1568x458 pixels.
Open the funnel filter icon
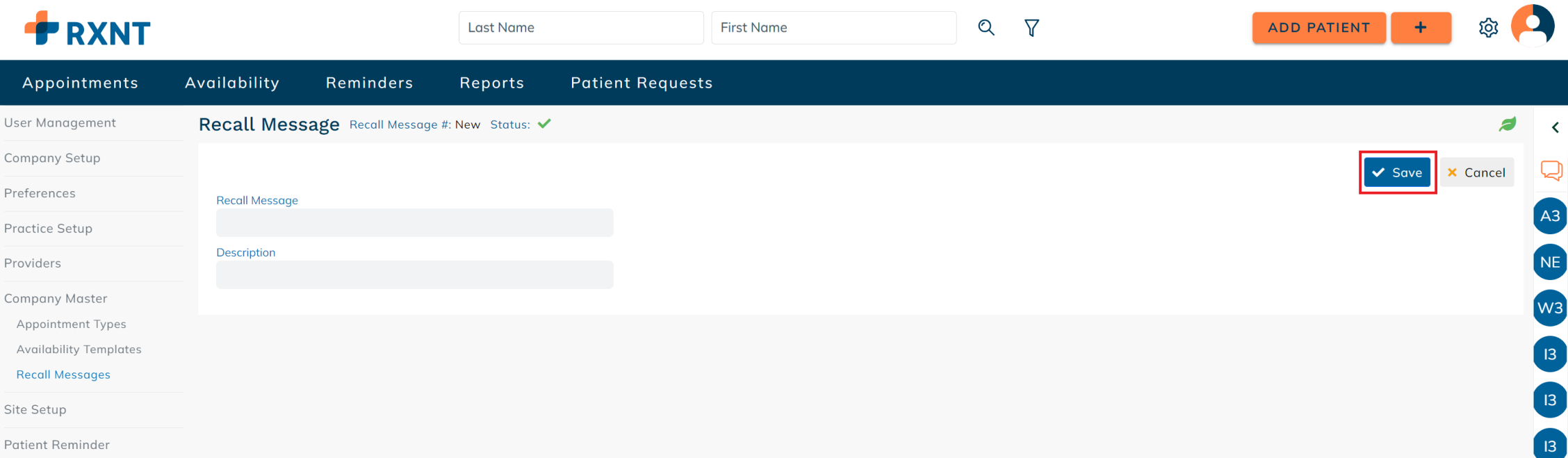(1031, 28)
